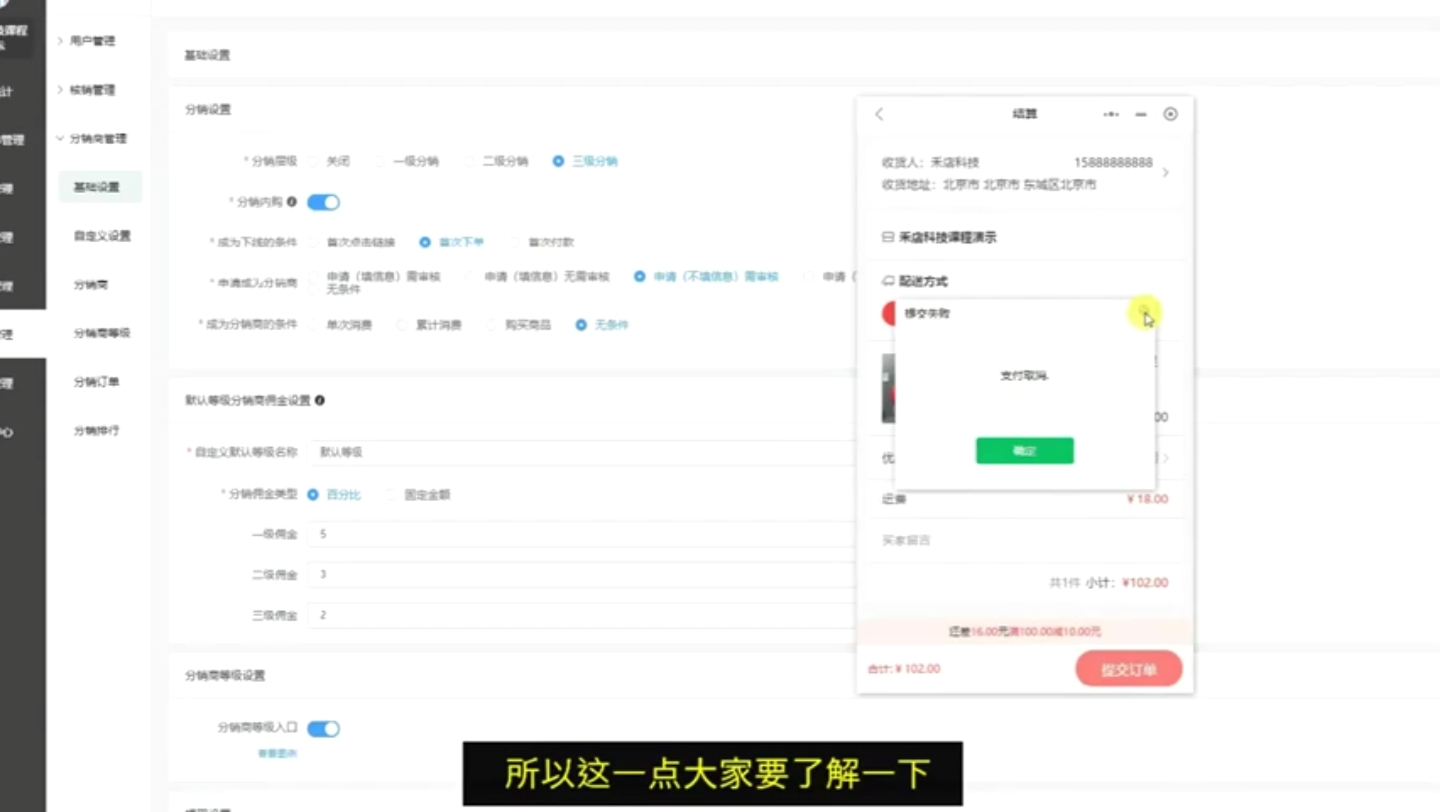Click the store icon beside 禾店科技课程演示
Image resolution: width=1440 pixels, height=812 pixels.
coord(887,238)
